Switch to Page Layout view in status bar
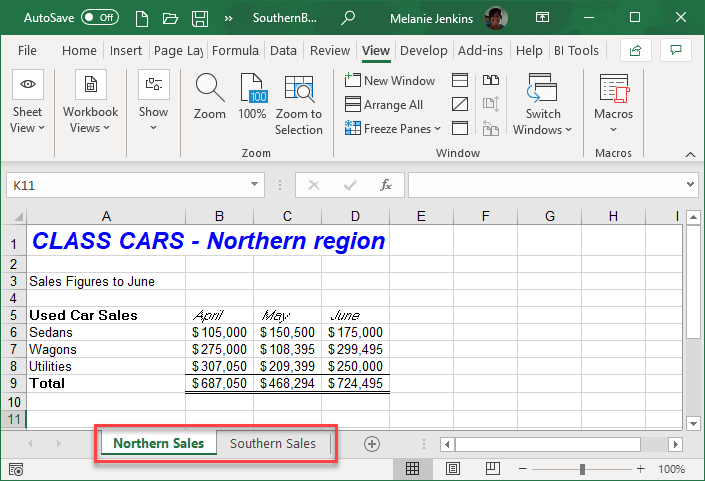This screenshot has width=705, height=481. pos(453,469)
